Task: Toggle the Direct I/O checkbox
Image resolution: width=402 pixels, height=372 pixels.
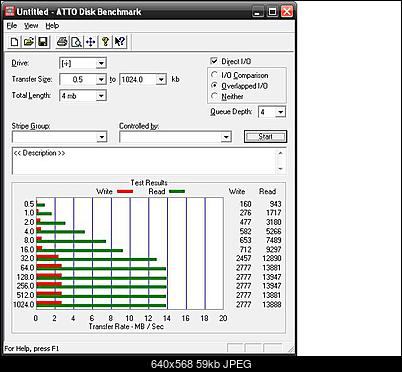Action: point(214,61)
